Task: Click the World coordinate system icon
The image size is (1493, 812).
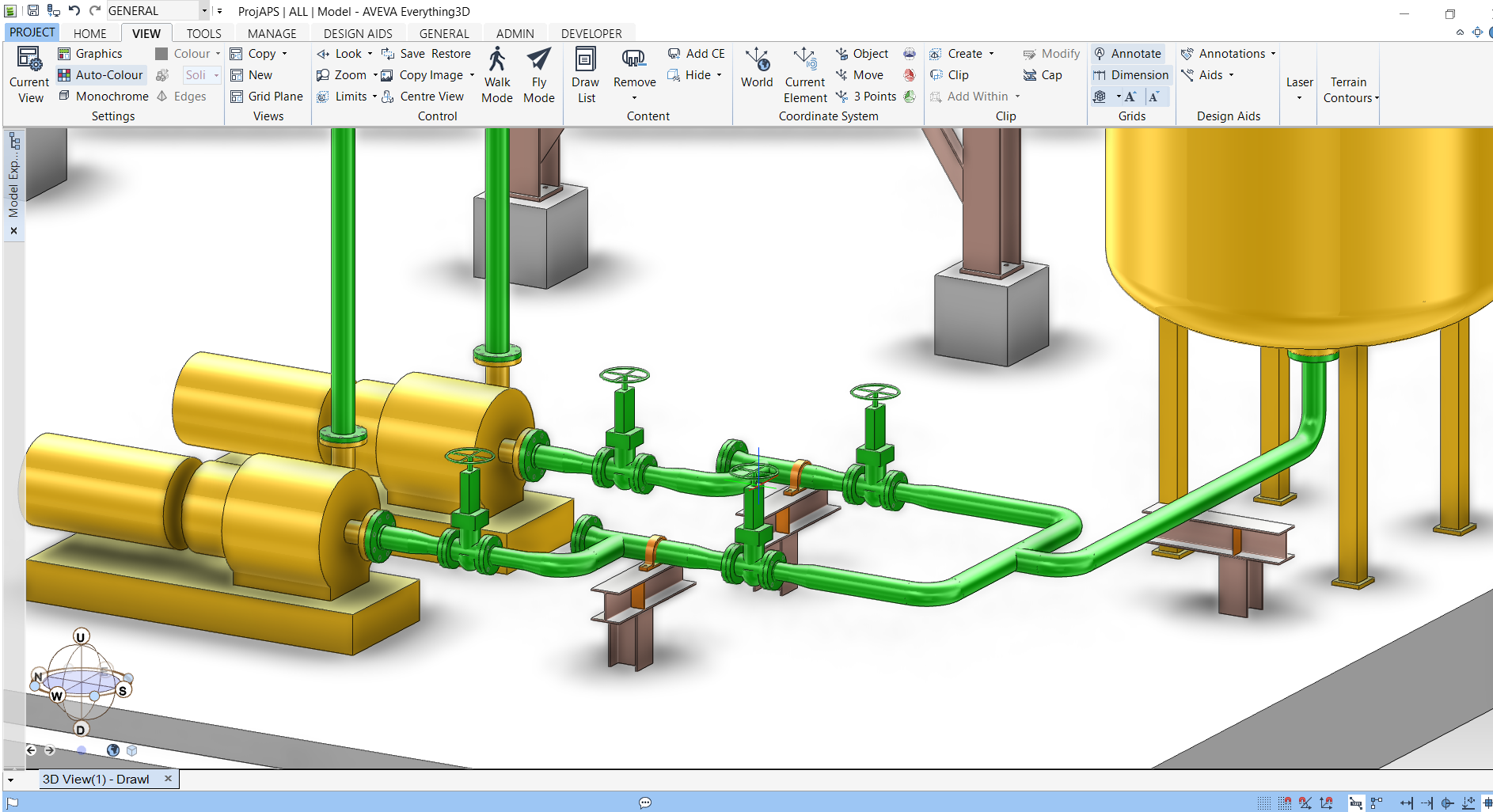Action: pos(757,74)
